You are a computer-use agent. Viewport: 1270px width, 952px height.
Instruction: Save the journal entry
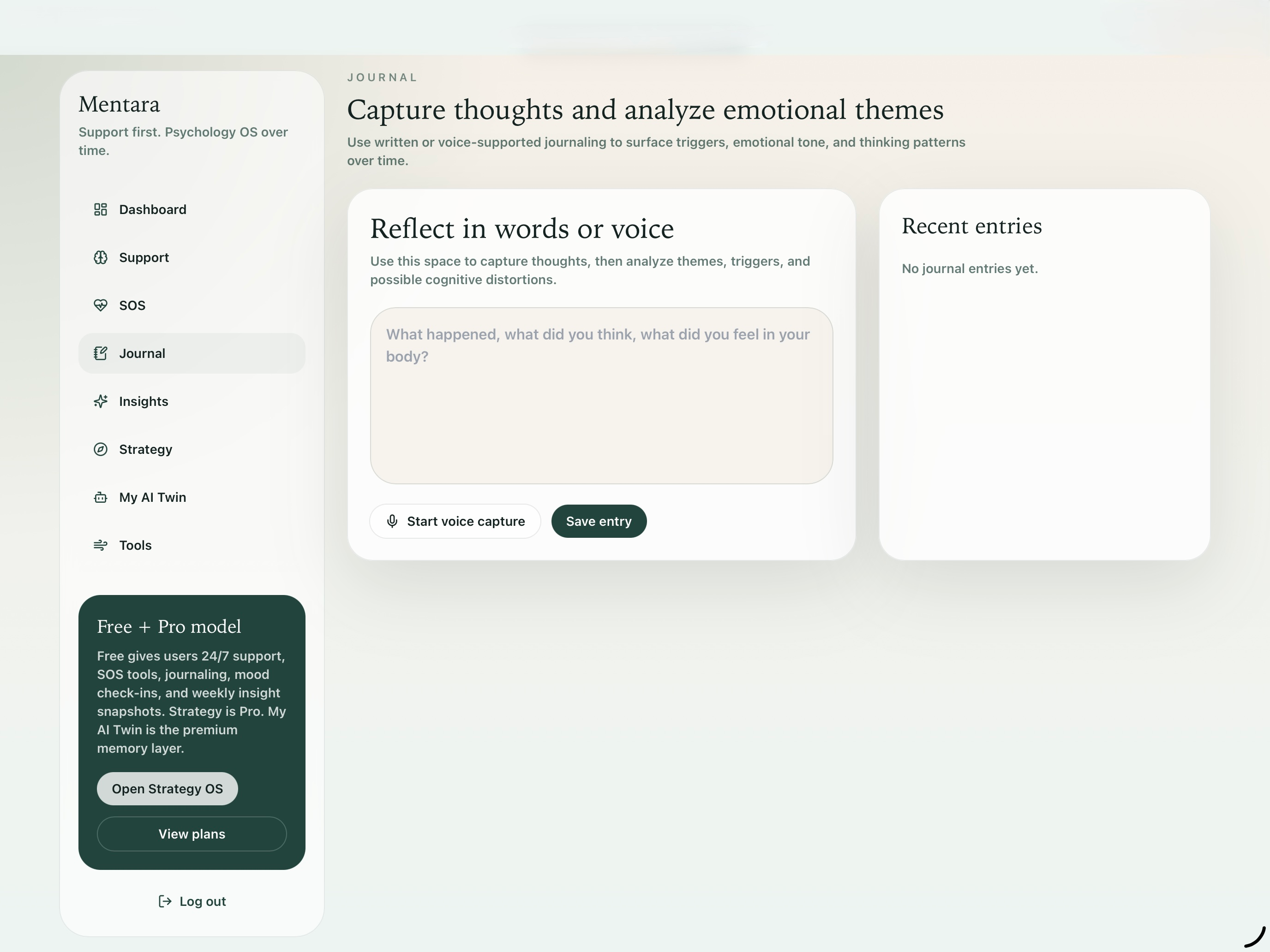599,521
